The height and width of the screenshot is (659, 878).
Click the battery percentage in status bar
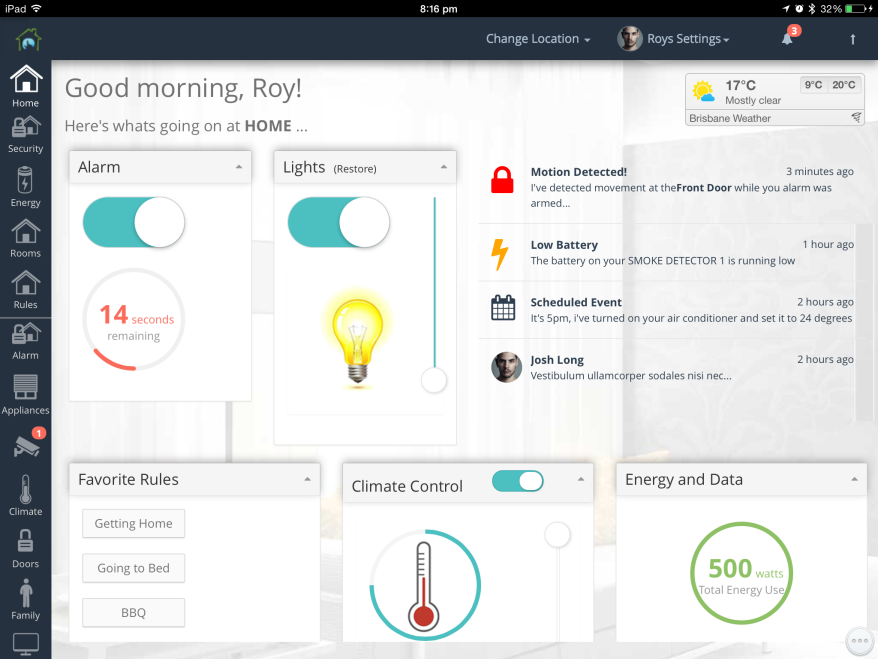tap(831, 9)
